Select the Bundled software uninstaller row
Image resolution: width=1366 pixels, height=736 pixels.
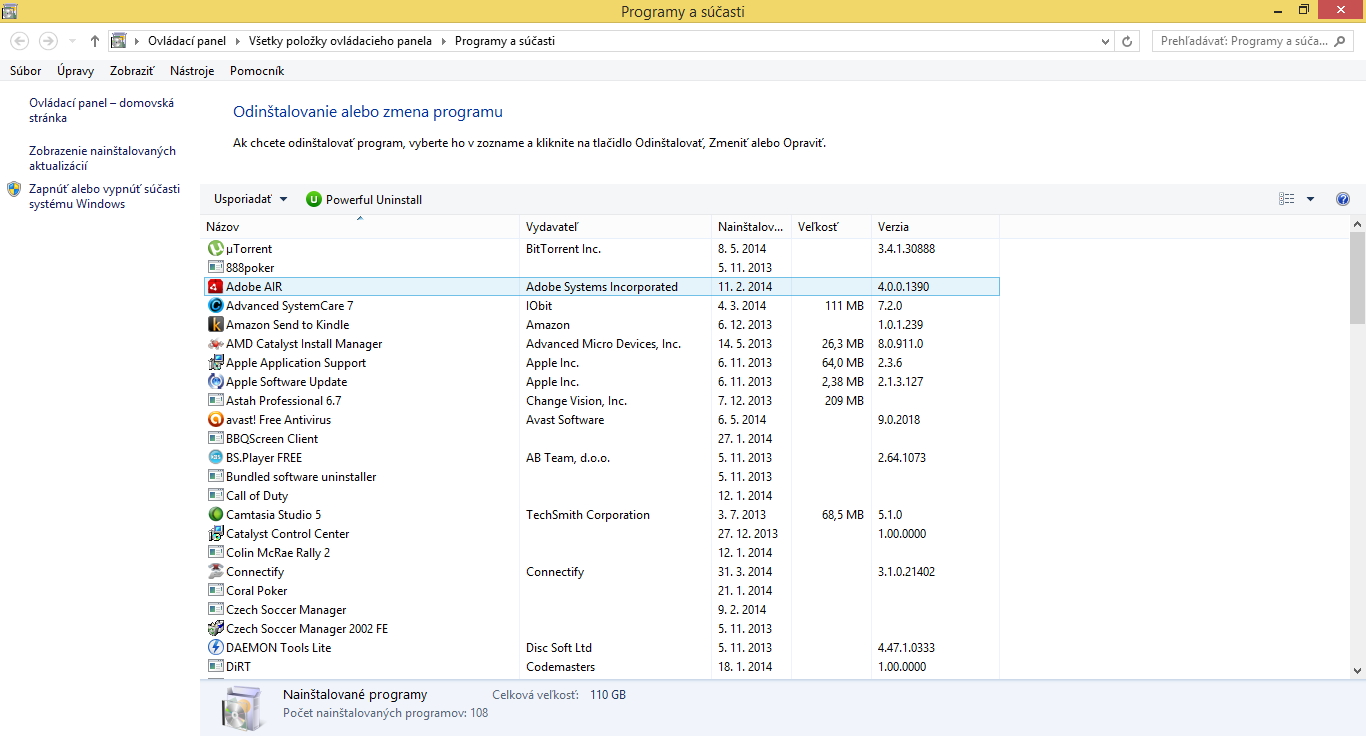[600, 476]
